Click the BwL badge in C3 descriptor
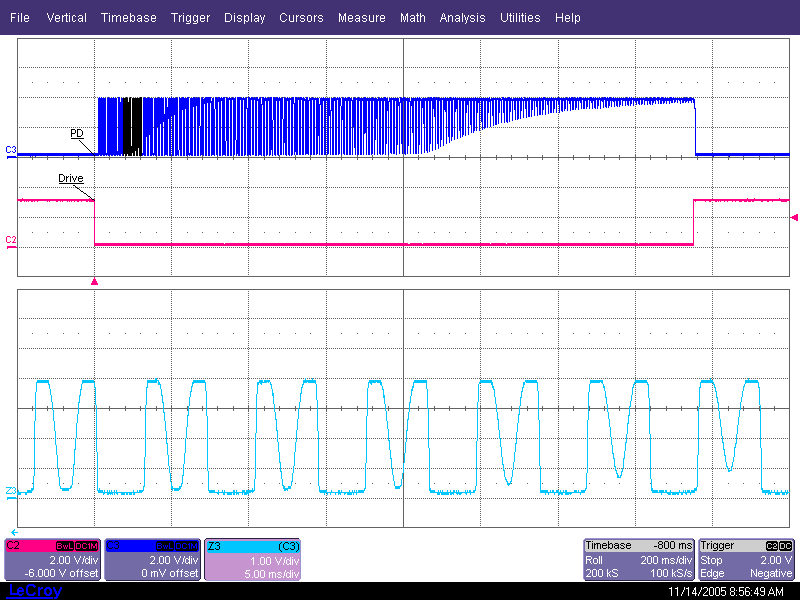 [165, 546]
